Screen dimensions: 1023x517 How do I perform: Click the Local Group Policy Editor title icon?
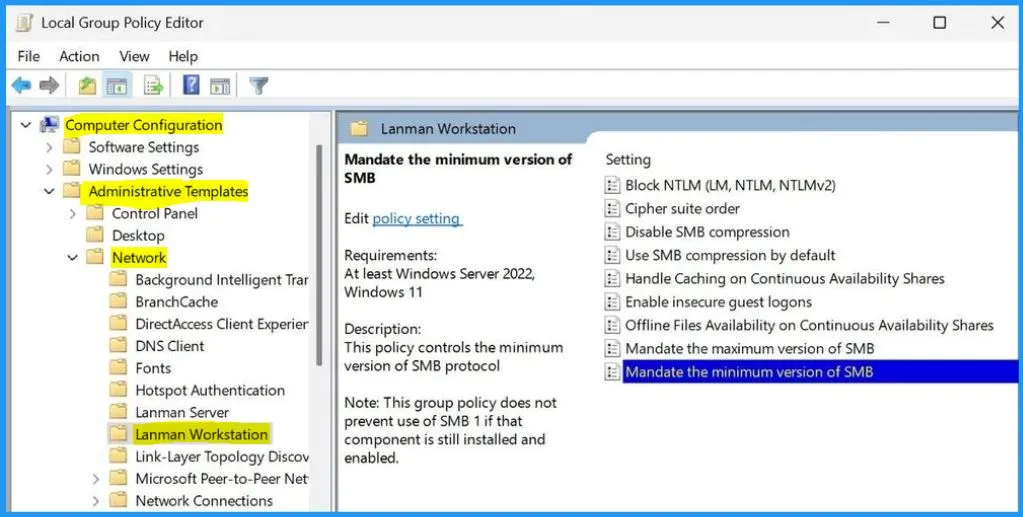(23, 23)
